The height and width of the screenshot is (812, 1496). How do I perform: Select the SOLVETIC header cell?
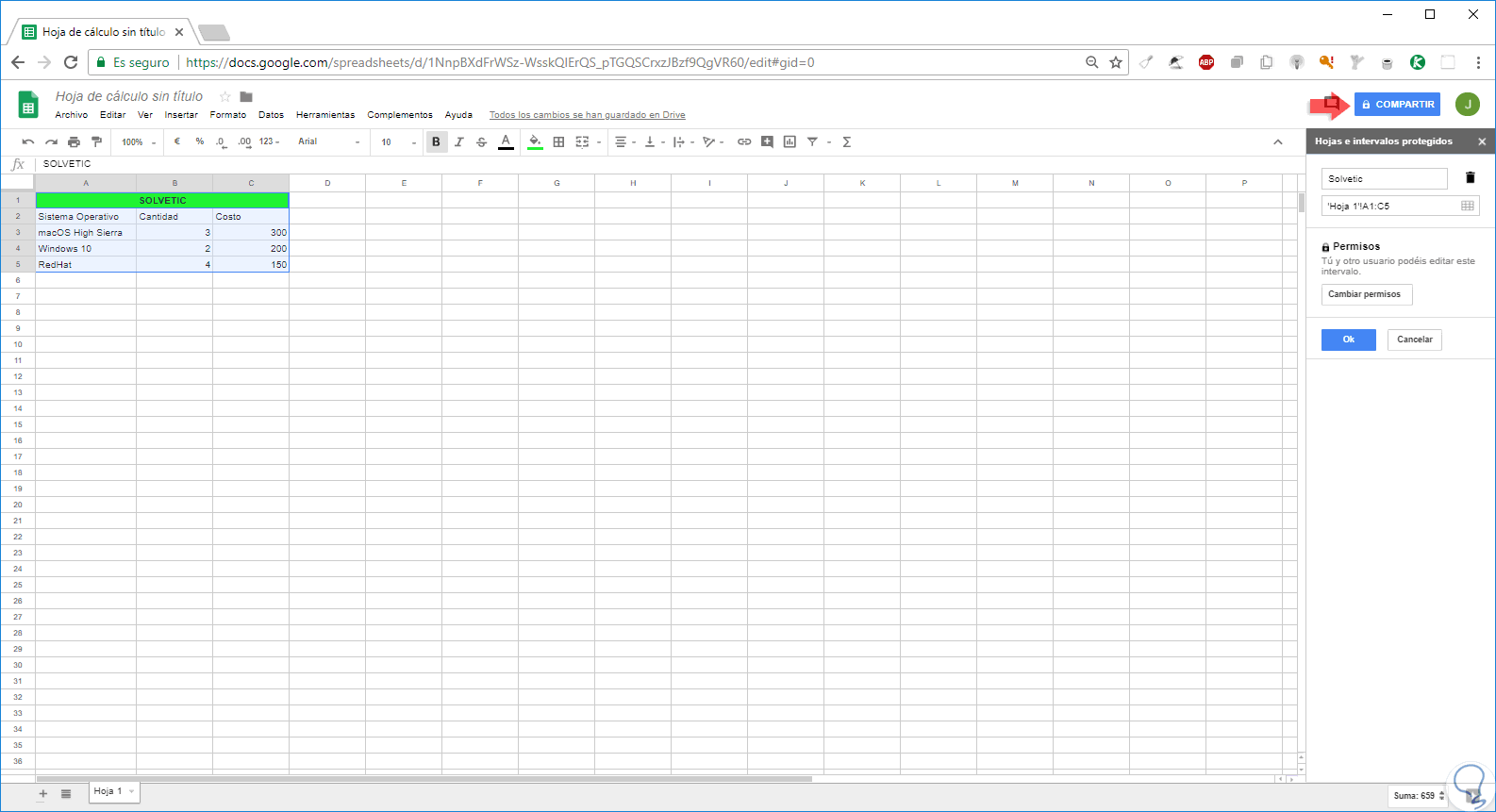162,201
